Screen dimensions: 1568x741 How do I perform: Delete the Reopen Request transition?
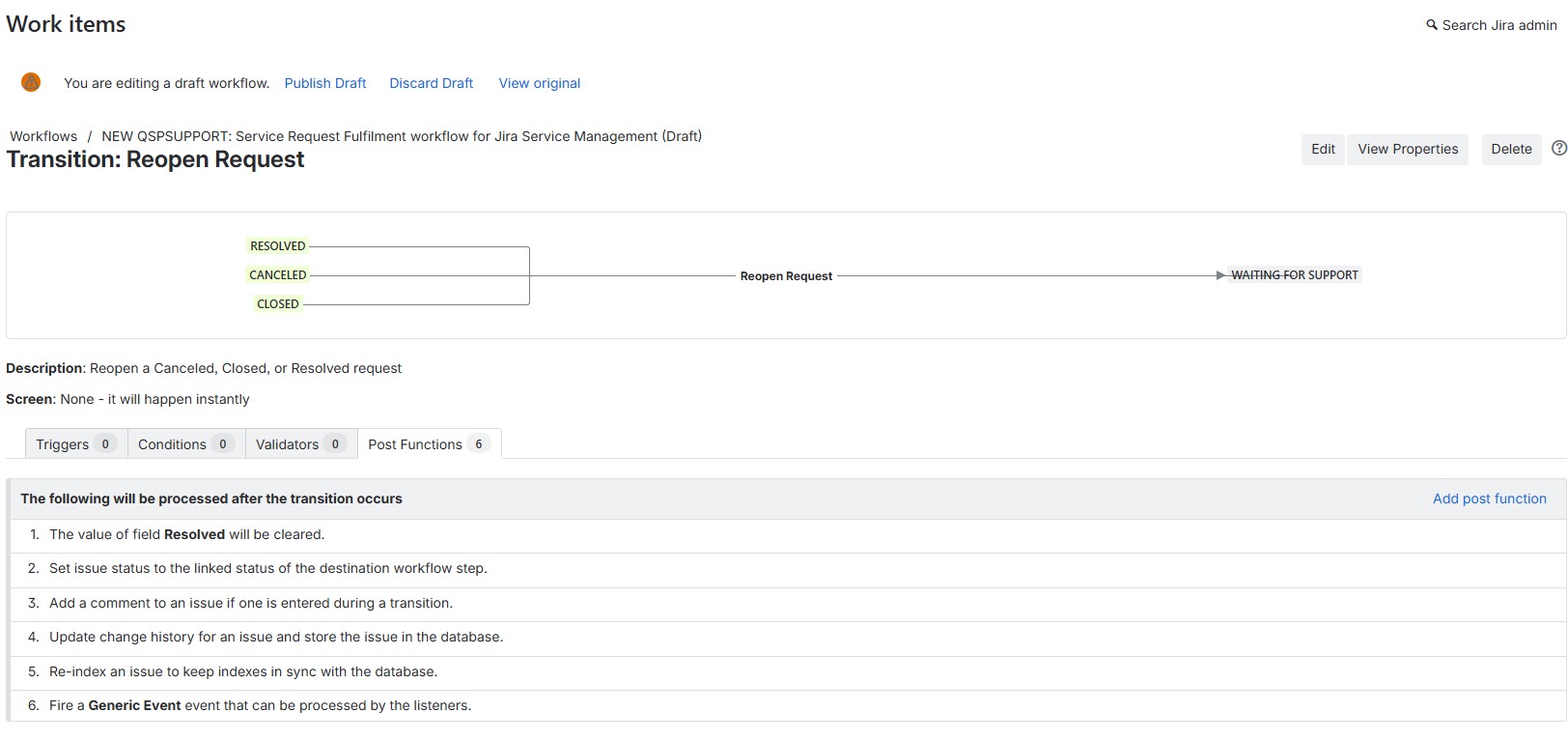coord(1511,149)
